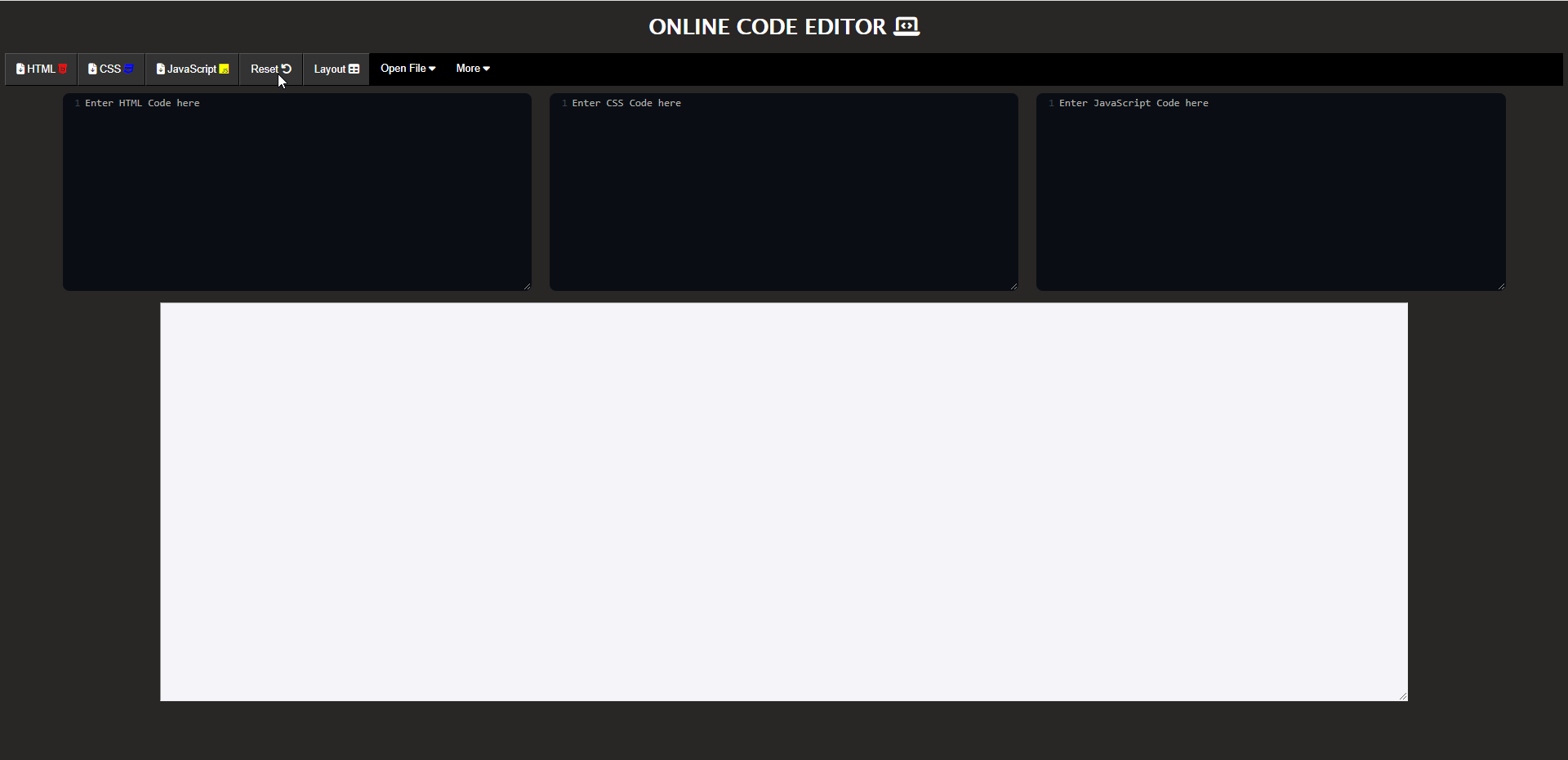Image resolution: width=1568 pixels, height=760 pixels.
Task: Click the resize handle of the JavaScript editor
Action: point(1501,286)
